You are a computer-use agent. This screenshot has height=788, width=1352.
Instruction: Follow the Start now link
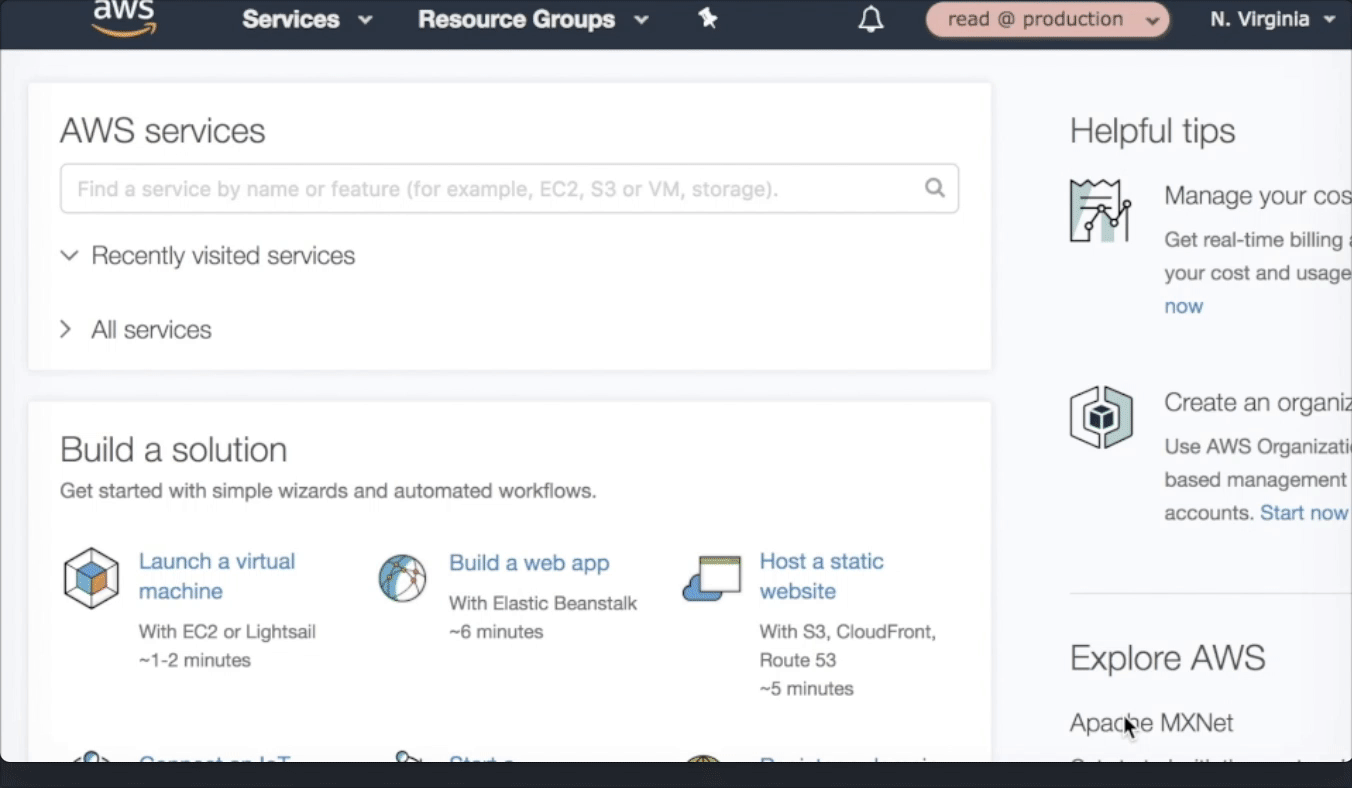(1304, 513)
